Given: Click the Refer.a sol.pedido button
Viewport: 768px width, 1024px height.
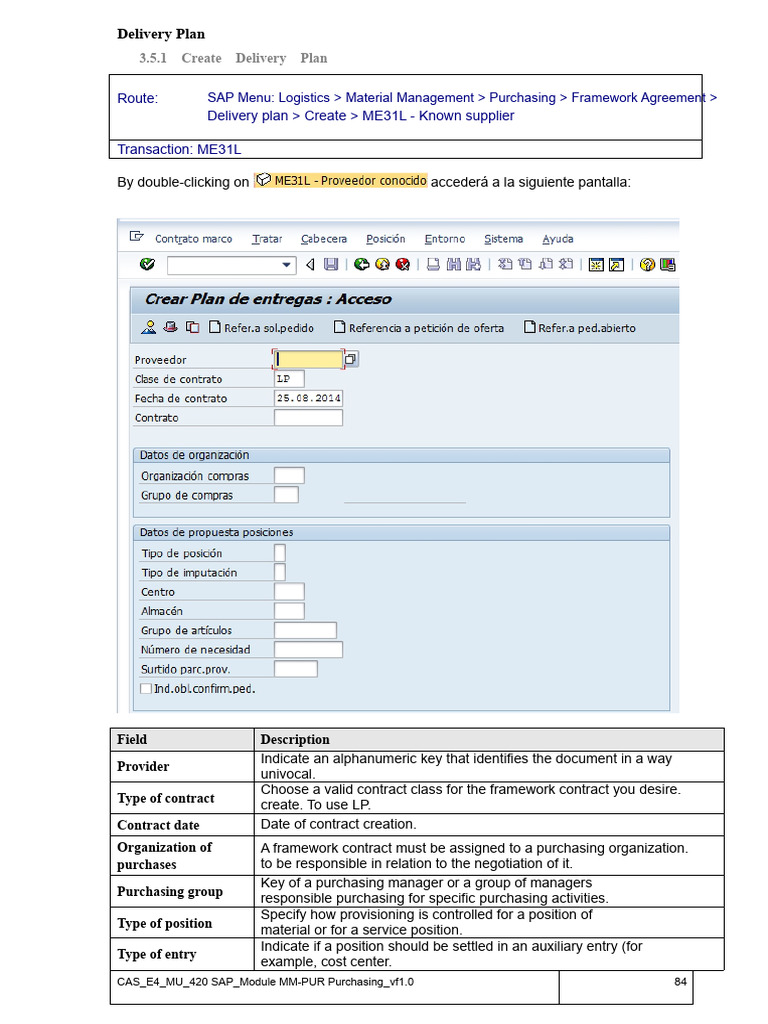Looking at the screenshot, I should (261, 327).
